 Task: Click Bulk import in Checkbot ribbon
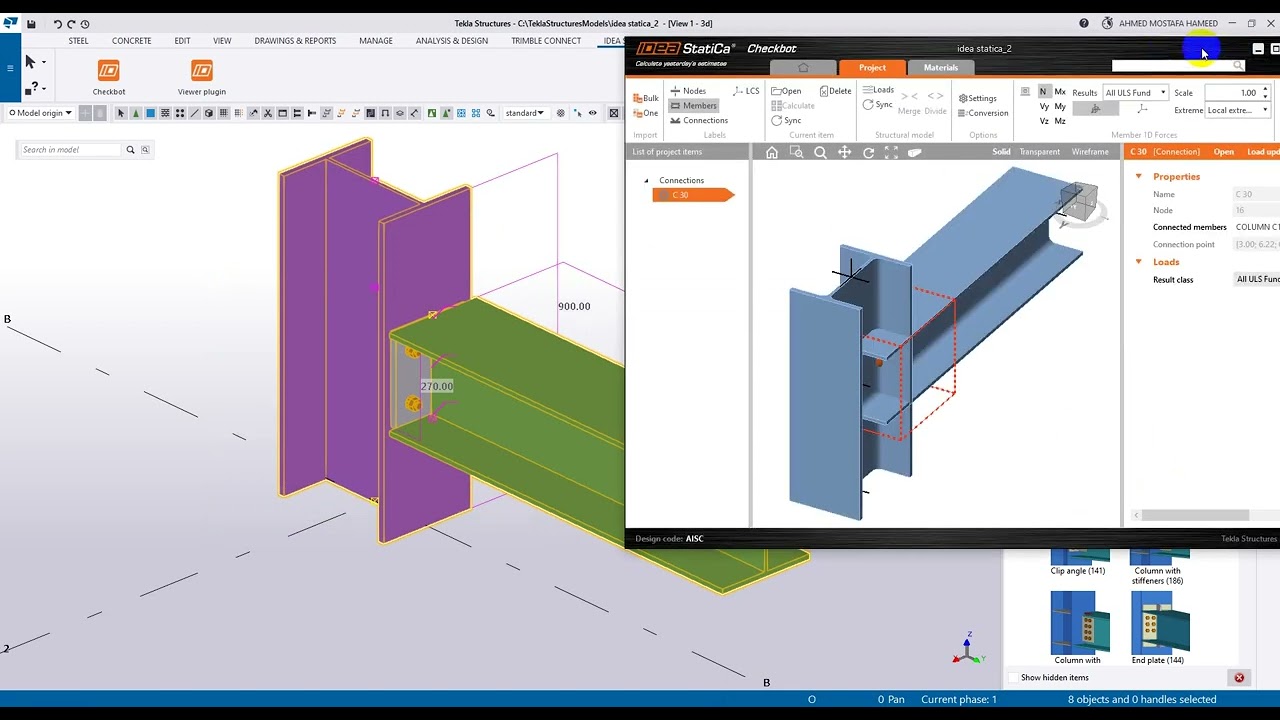tap(645, 98)
